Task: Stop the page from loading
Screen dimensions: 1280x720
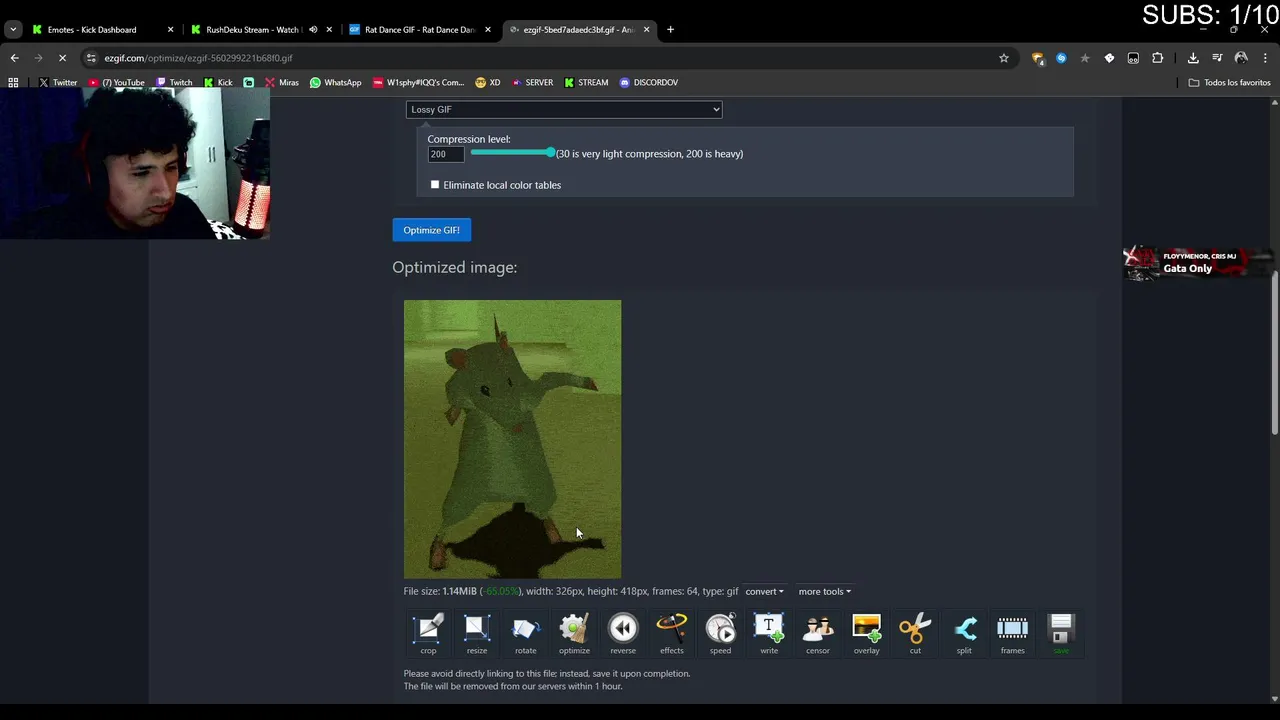Action: point(62,58)
